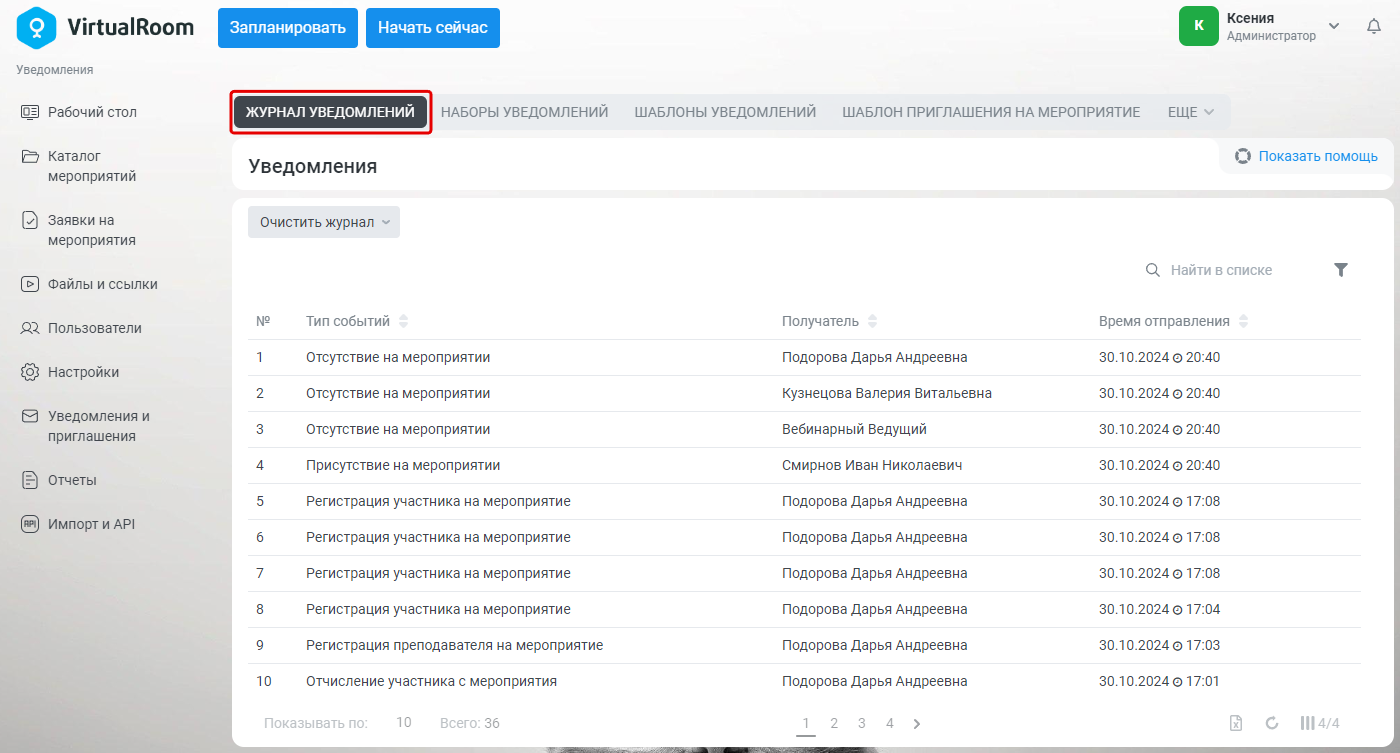
Task: Export list to Excel file icon
Action: (1236, 723)
